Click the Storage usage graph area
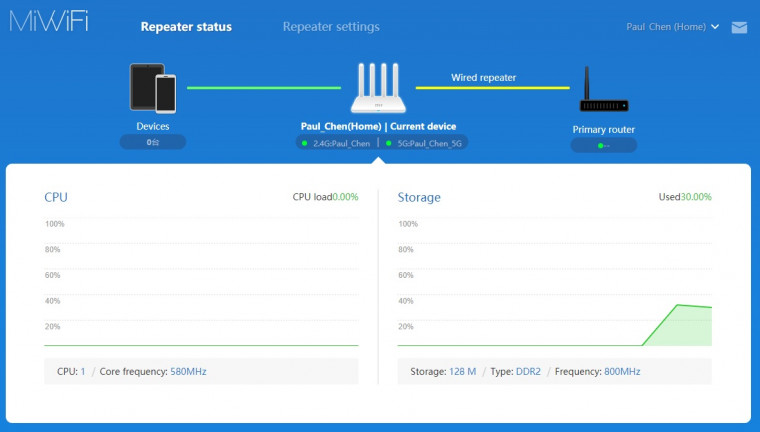760x432 pixels. coord(554,284)
